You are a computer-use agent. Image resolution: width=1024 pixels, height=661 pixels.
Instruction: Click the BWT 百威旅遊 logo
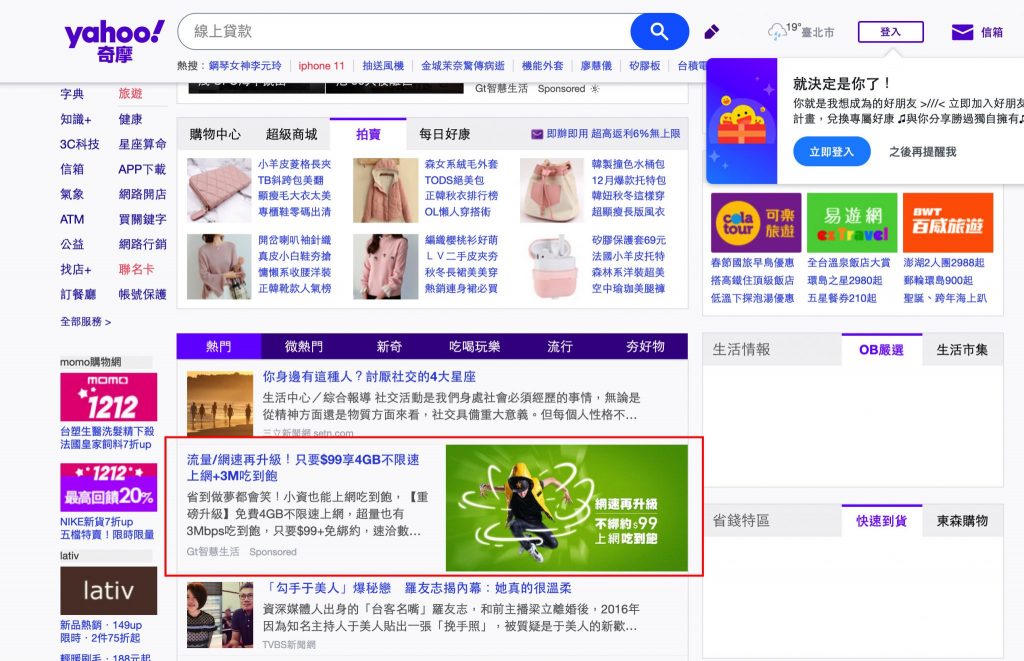click(x=948, y=223)
